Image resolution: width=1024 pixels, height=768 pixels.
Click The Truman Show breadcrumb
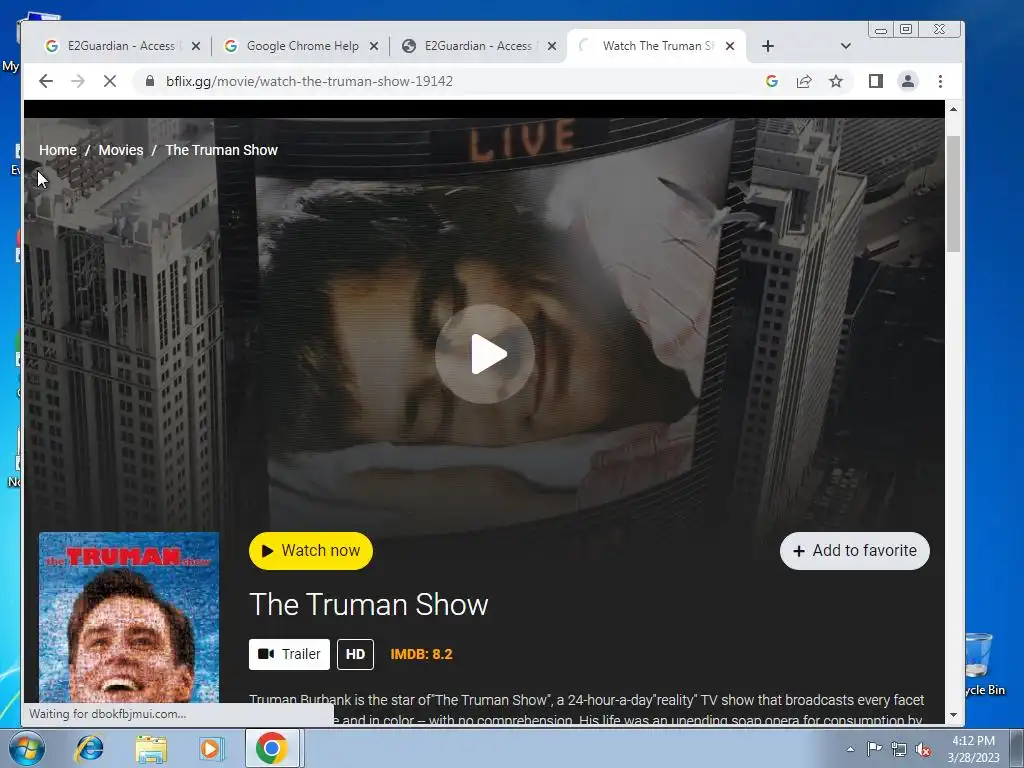click(221, 150)
